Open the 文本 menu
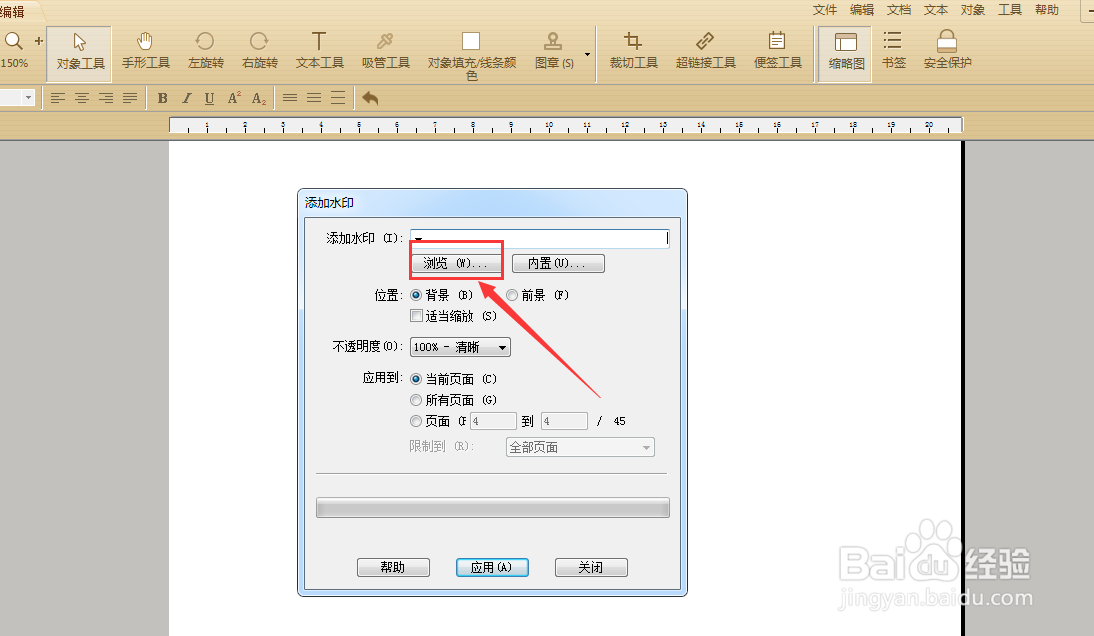 point(936,10)
